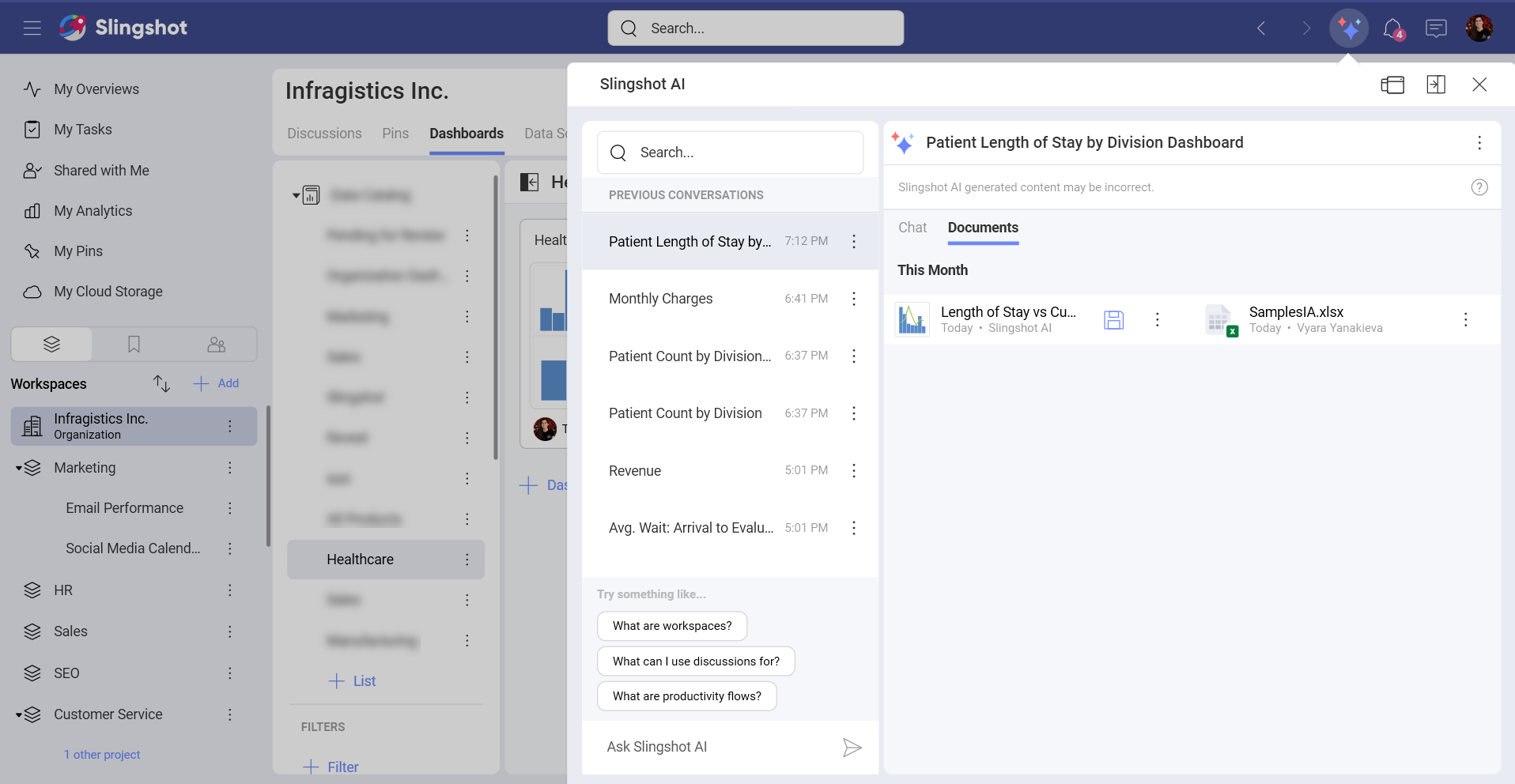The height and width of the screenshot is (784, 1515).
Task: Open help icon beside AI disclaimer
Action: [x=1479, y=187]
